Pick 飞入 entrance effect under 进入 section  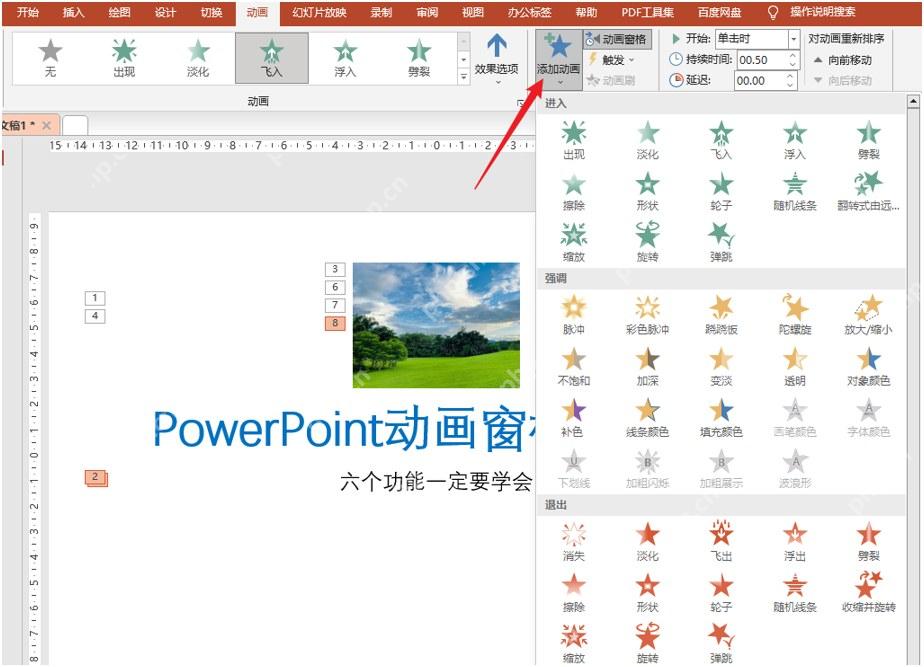point(721,140)
